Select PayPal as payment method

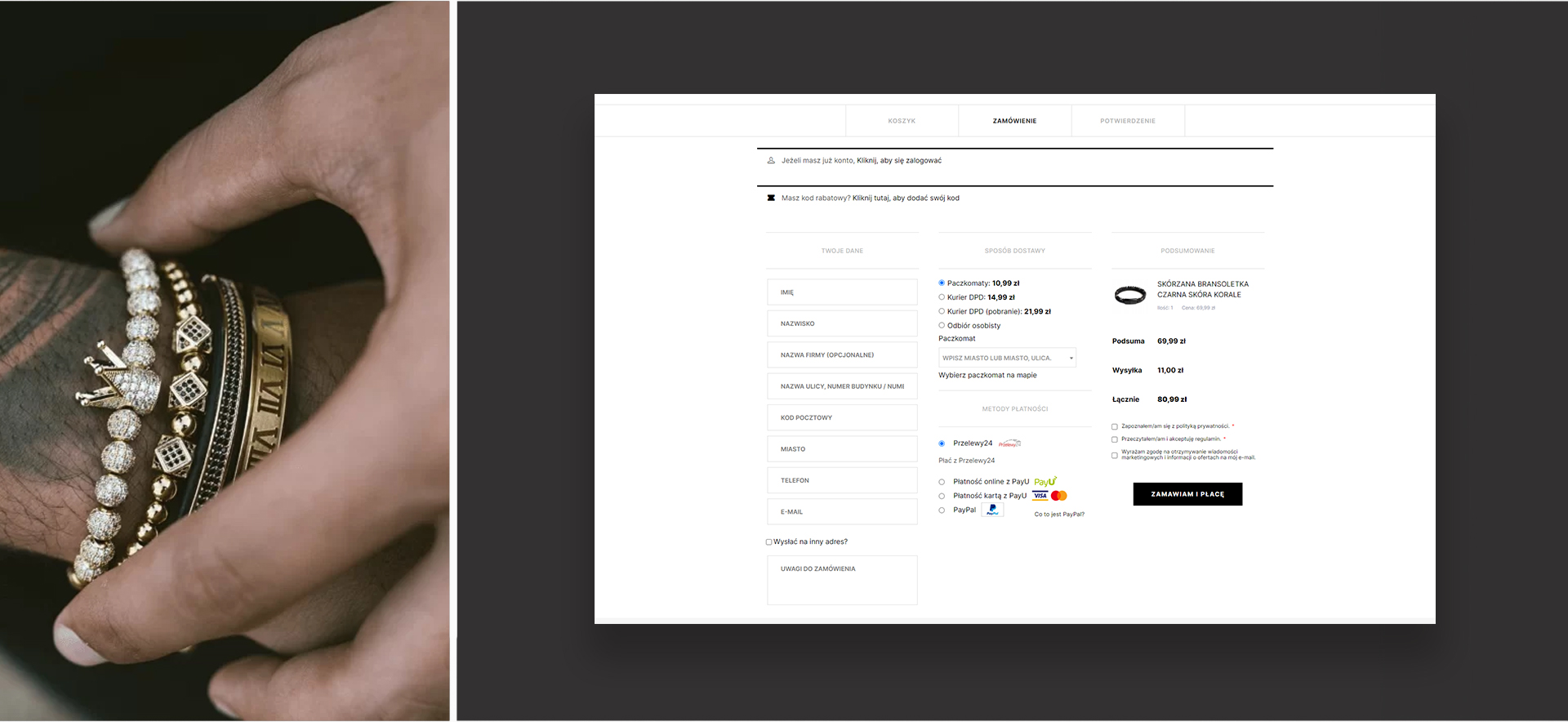942,510
